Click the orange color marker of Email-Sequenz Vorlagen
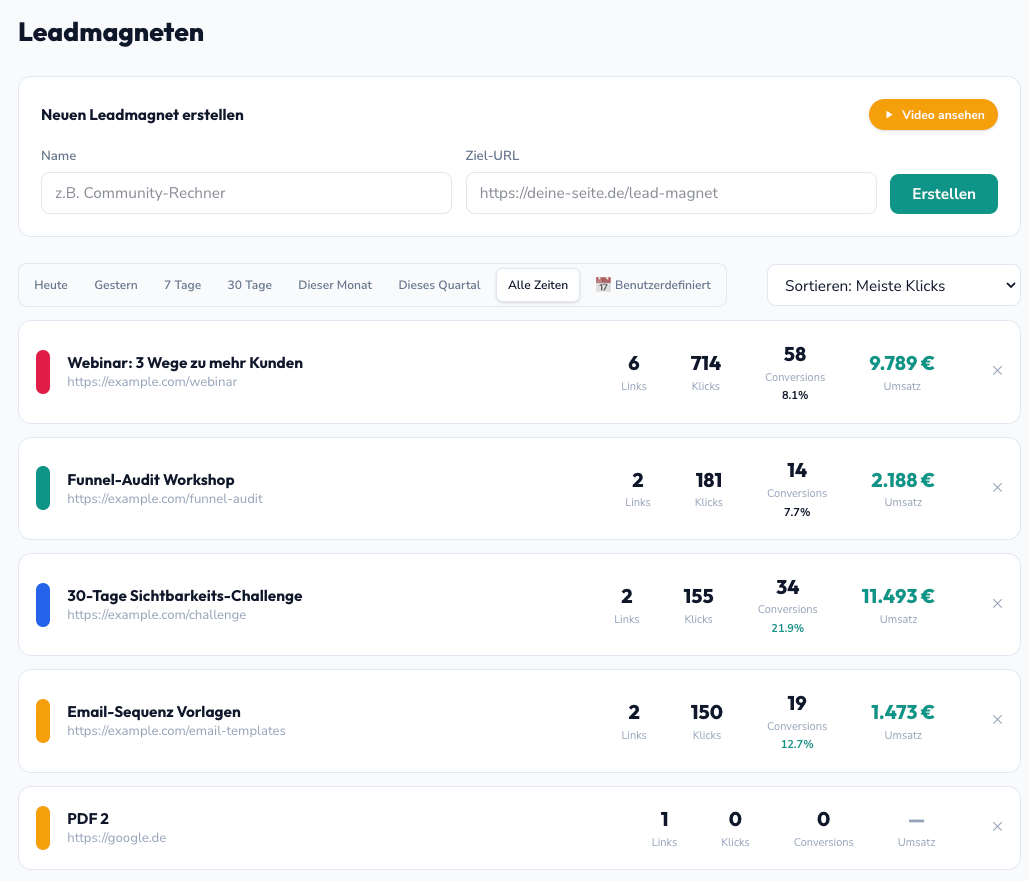1029x881 pixels. pos(43,721)
